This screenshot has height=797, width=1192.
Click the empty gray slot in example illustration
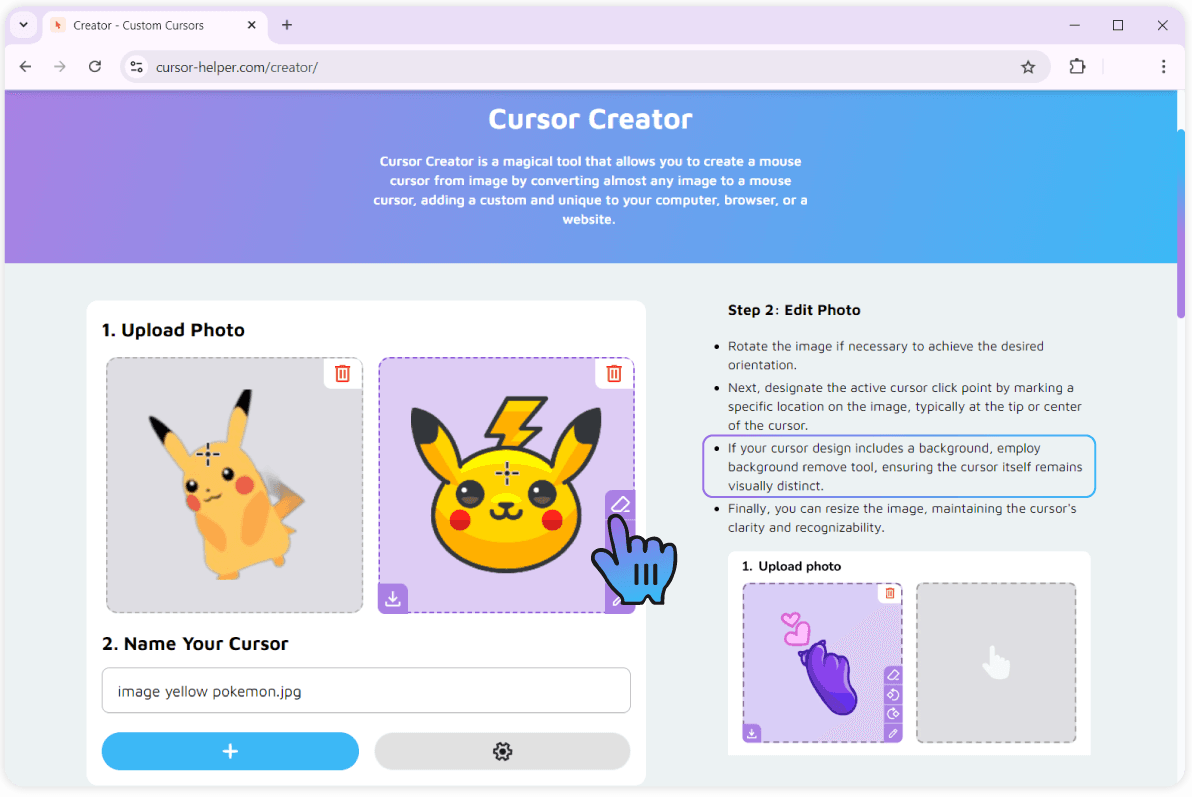click(x=996, y=662)
